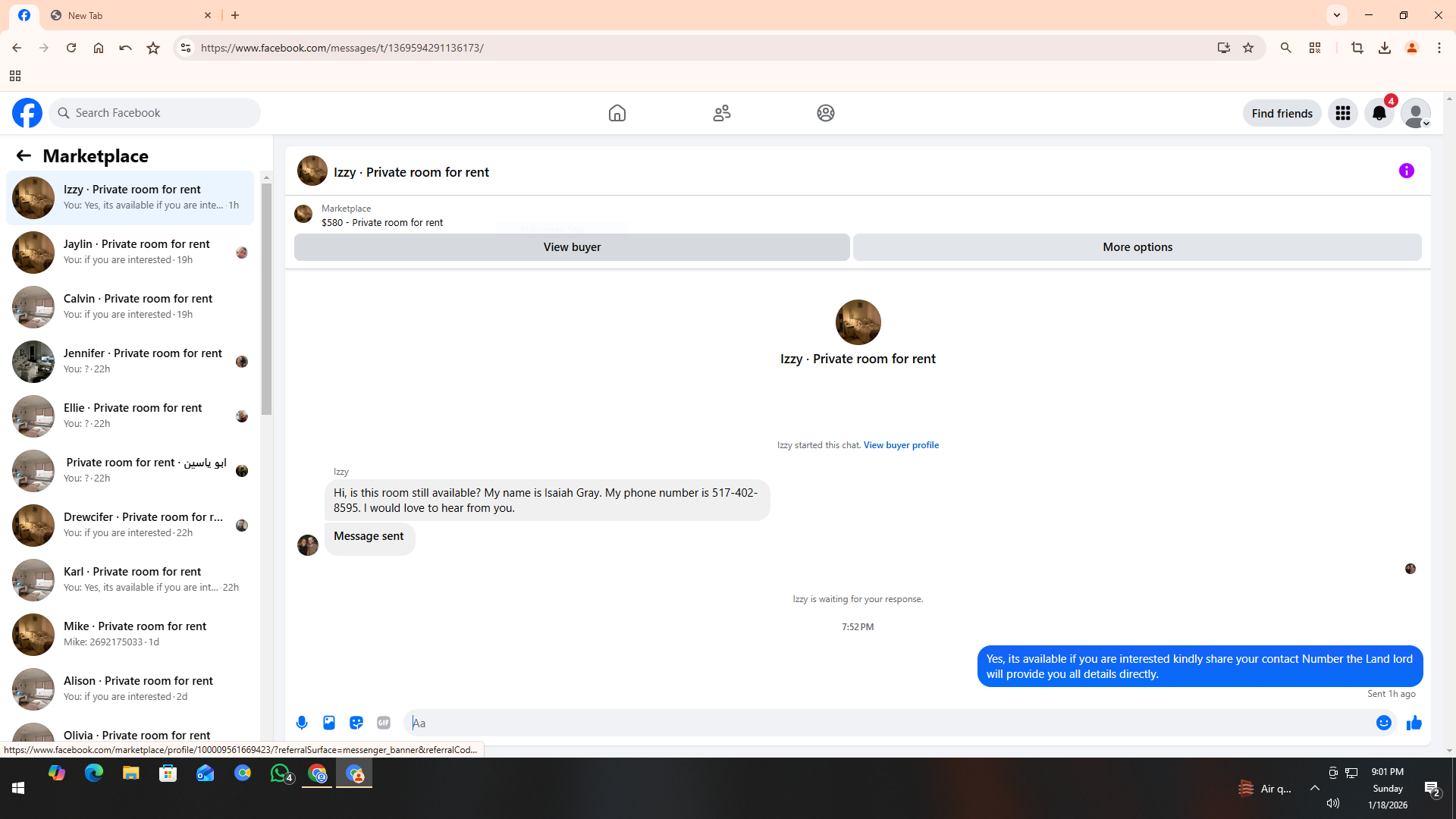Open the emoji picker in message box
This screenshot has height=819, width=1456.
[x=1383, y=723]
